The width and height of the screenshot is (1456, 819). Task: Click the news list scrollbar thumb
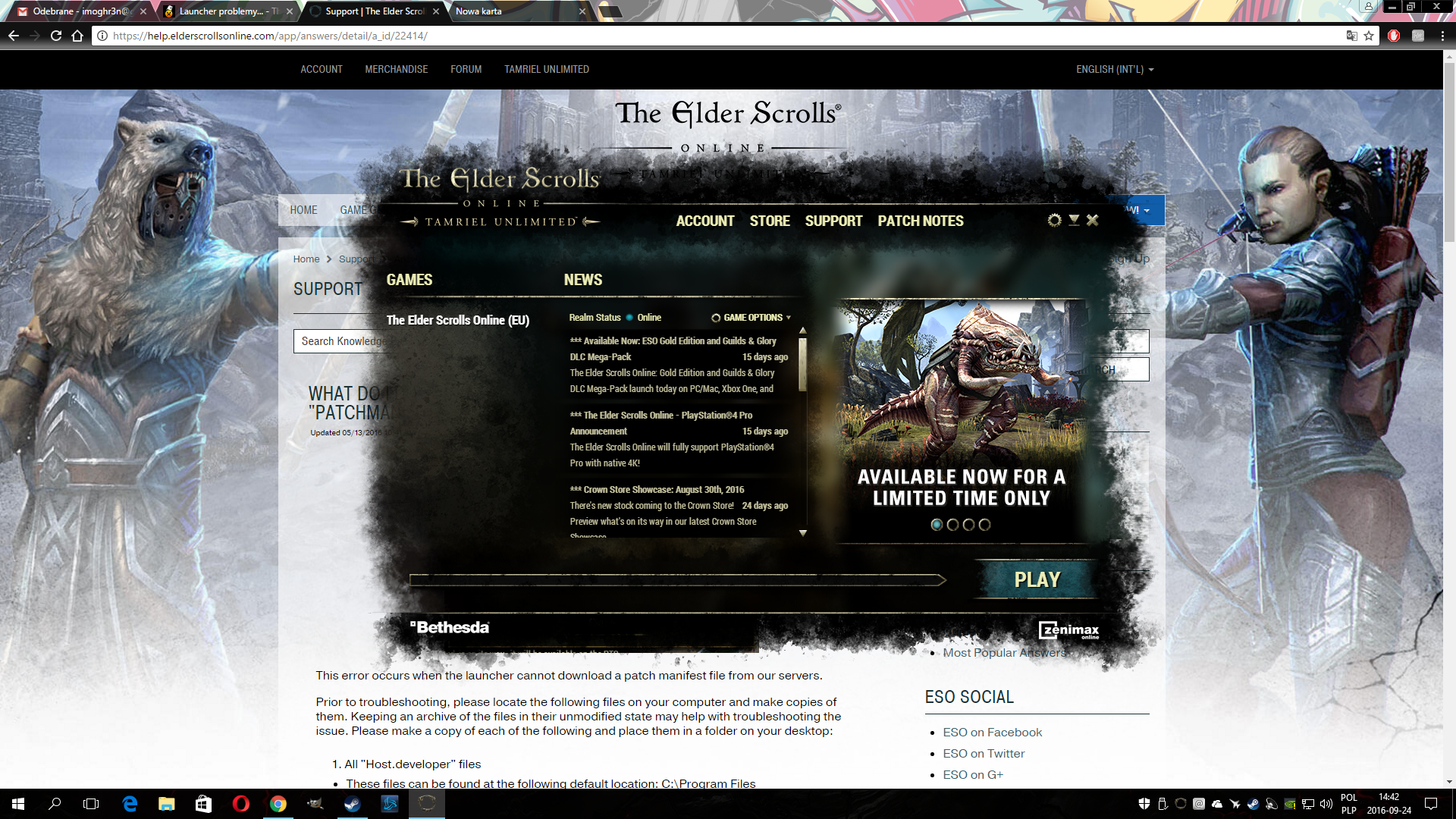click(802, 364)
